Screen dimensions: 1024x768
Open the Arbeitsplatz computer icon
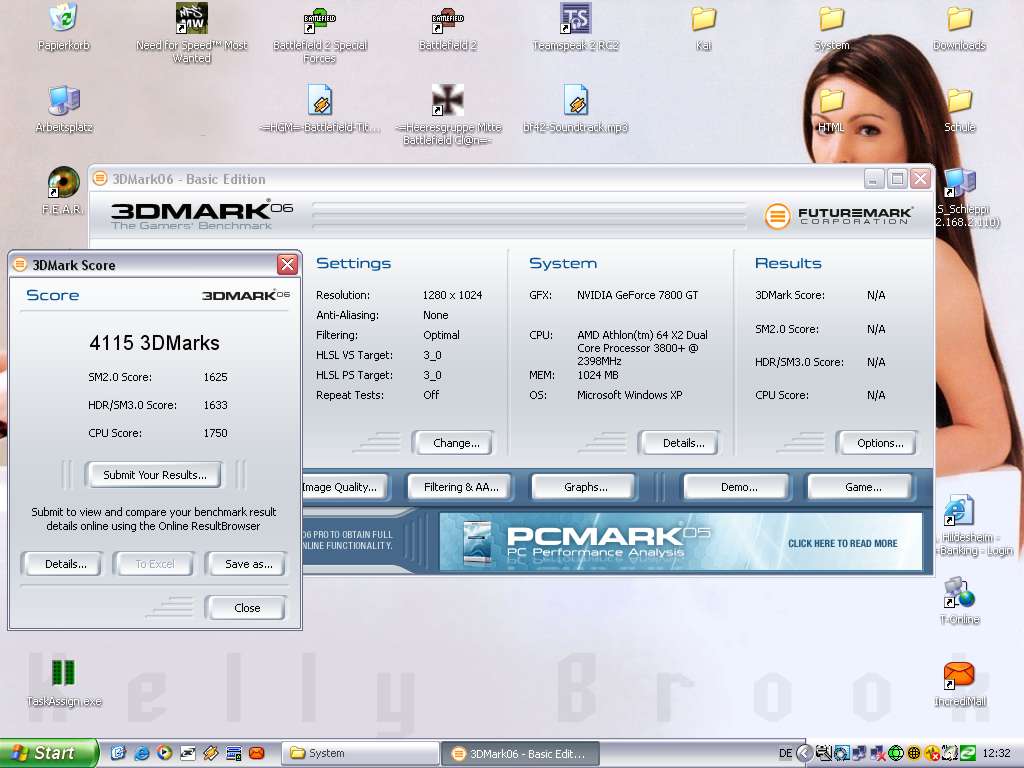pos(64,101)
